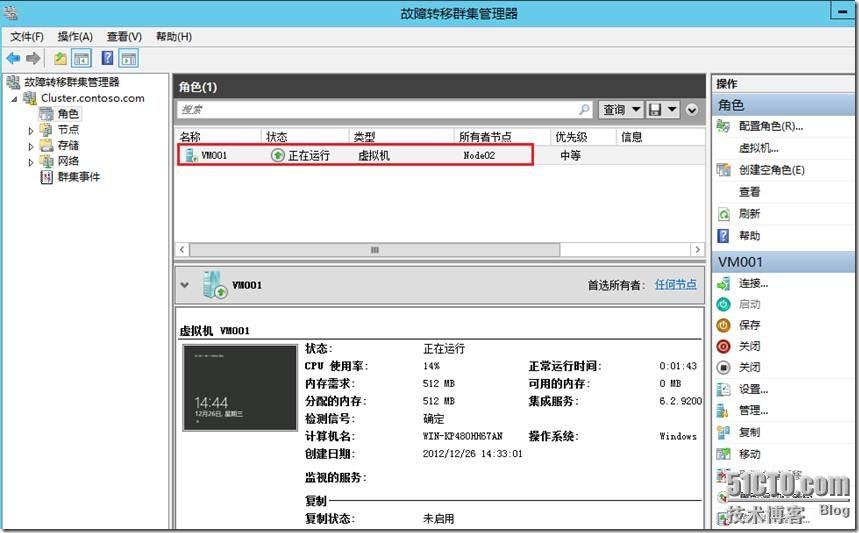Click the grey Turn Off (关闭) stop icon

click(723, 368)
